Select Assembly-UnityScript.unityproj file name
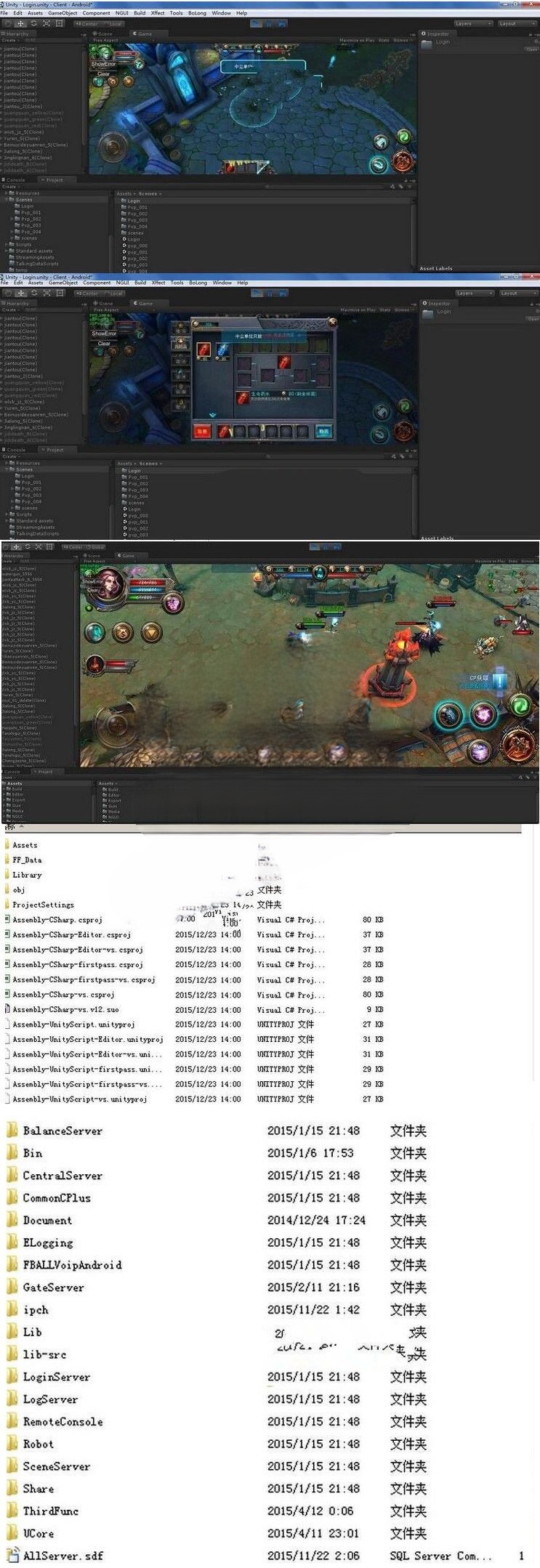The image size is (540, 1568). click(x=73, y=1024)
